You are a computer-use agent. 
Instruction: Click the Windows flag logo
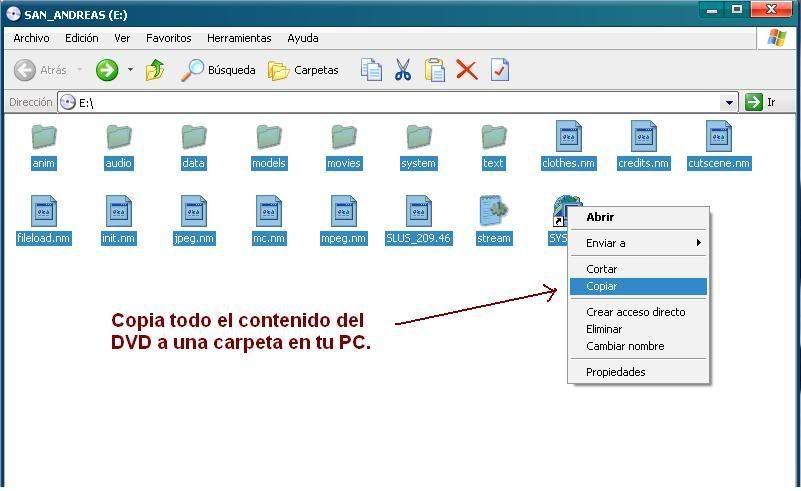coord(776,38)
